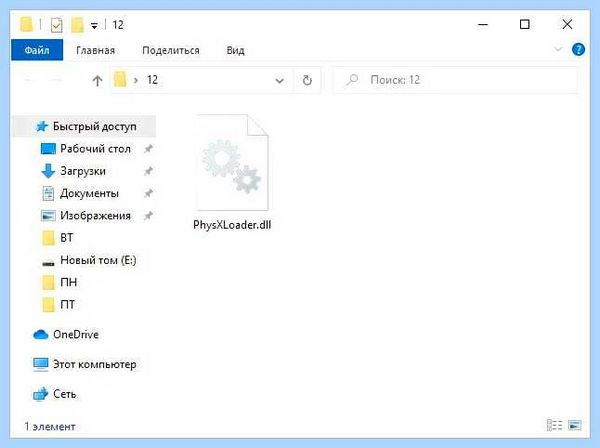
Task: Open Рабочий стол in the navigation pane
Action: pyautogui.click(x=95, y=148)
